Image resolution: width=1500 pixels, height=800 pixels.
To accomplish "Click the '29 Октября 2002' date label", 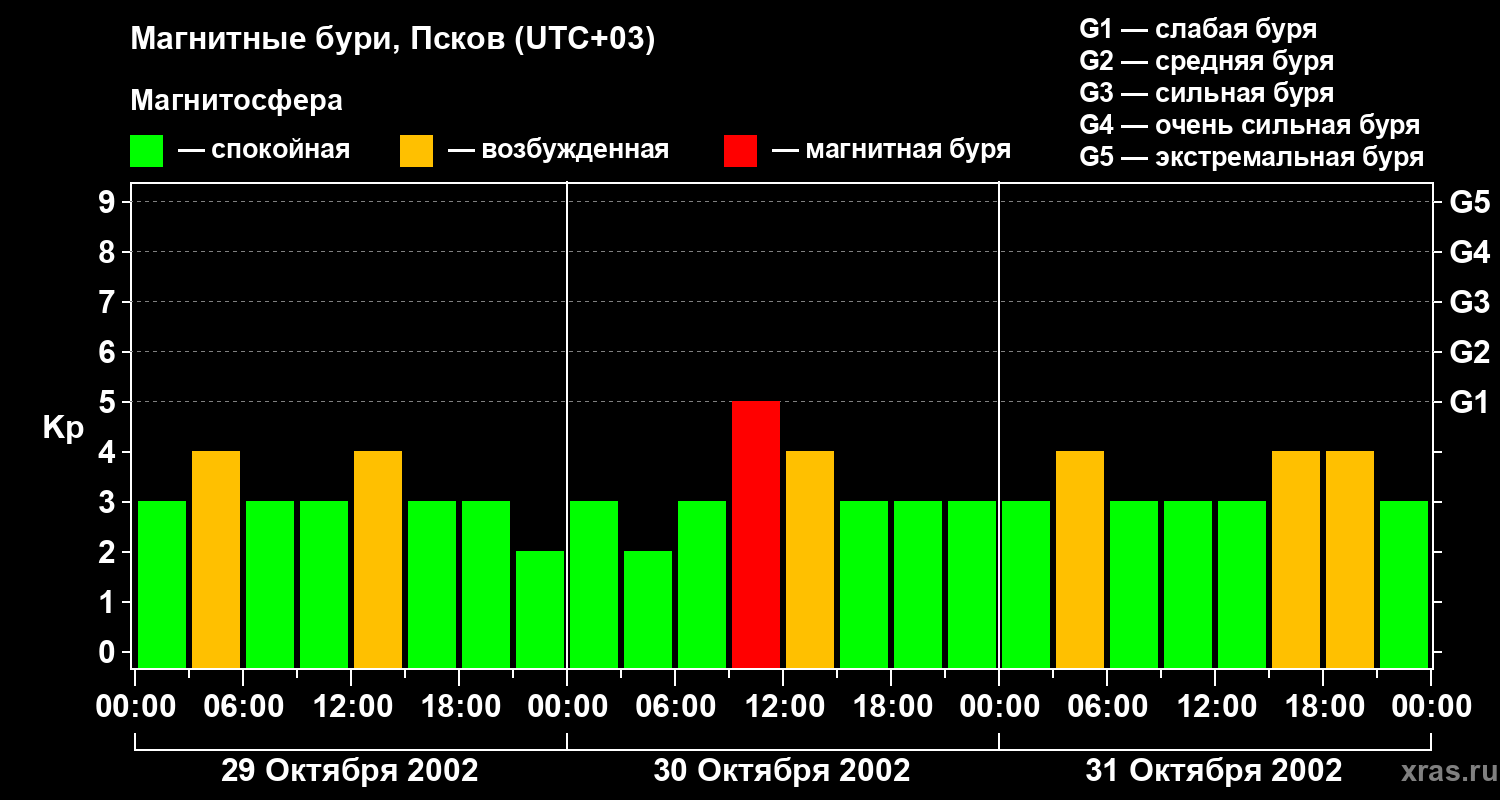I will [x=349, y=771].
